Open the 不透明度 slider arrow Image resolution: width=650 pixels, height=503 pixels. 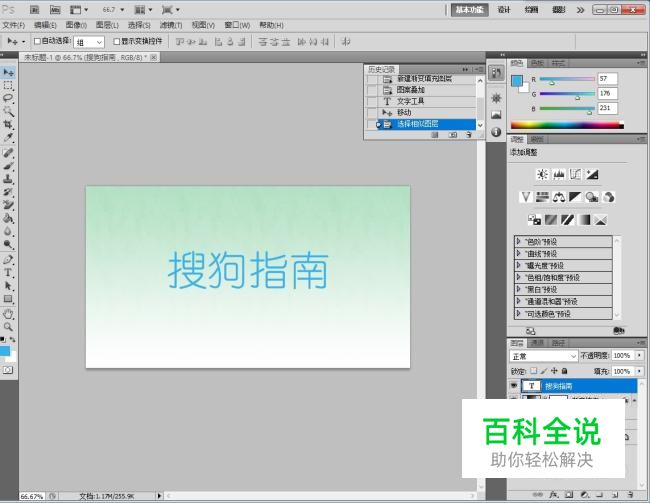(x=640, y=355)
